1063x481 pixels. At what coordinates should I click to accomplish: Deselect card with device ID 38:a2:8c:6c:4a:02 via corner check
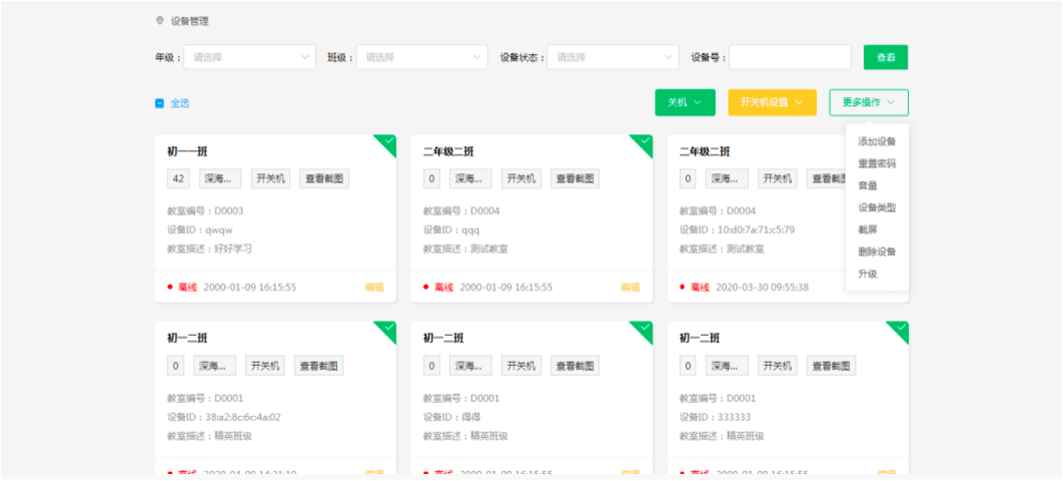coord(387,329)
